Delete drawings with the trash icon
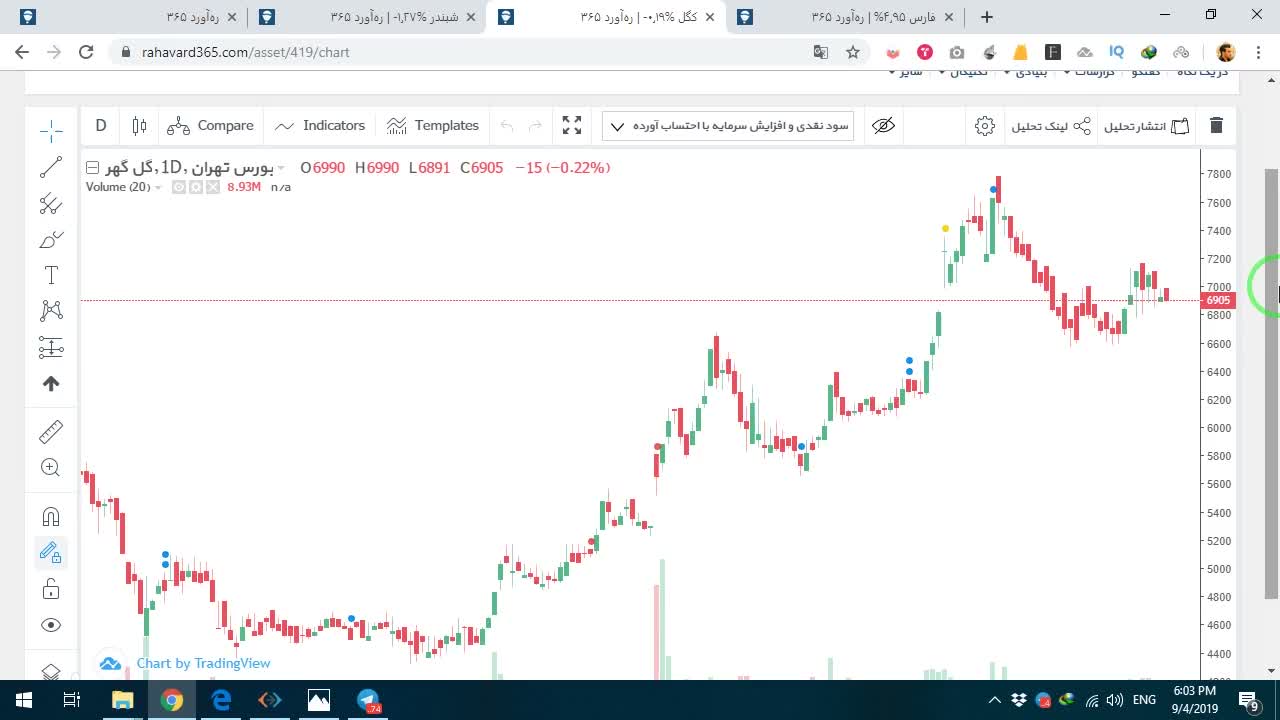1280x720 pixels. [1216, 126]
